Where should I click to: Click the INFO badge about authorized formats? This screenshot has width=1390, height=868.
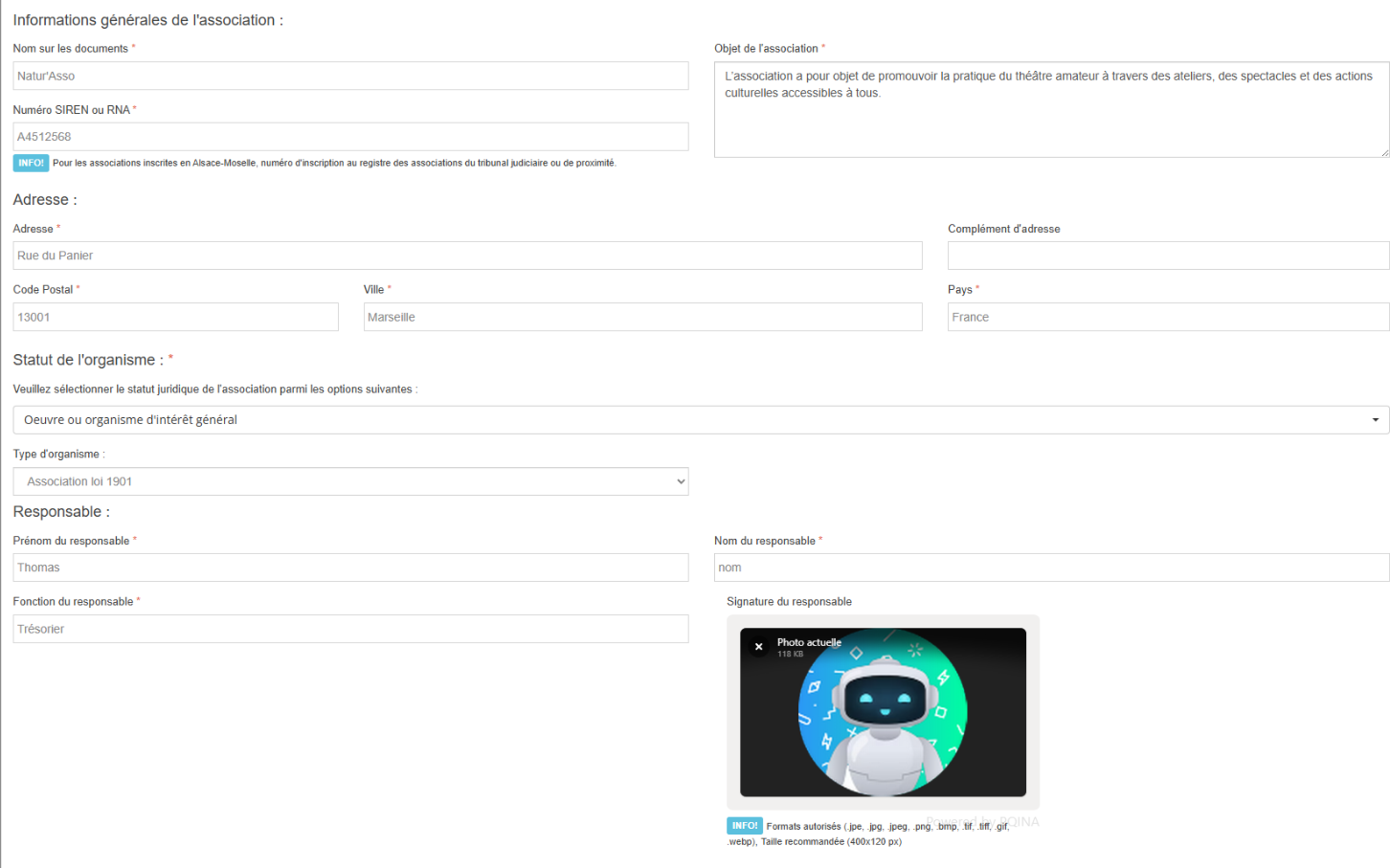click(x=744, y=826)
